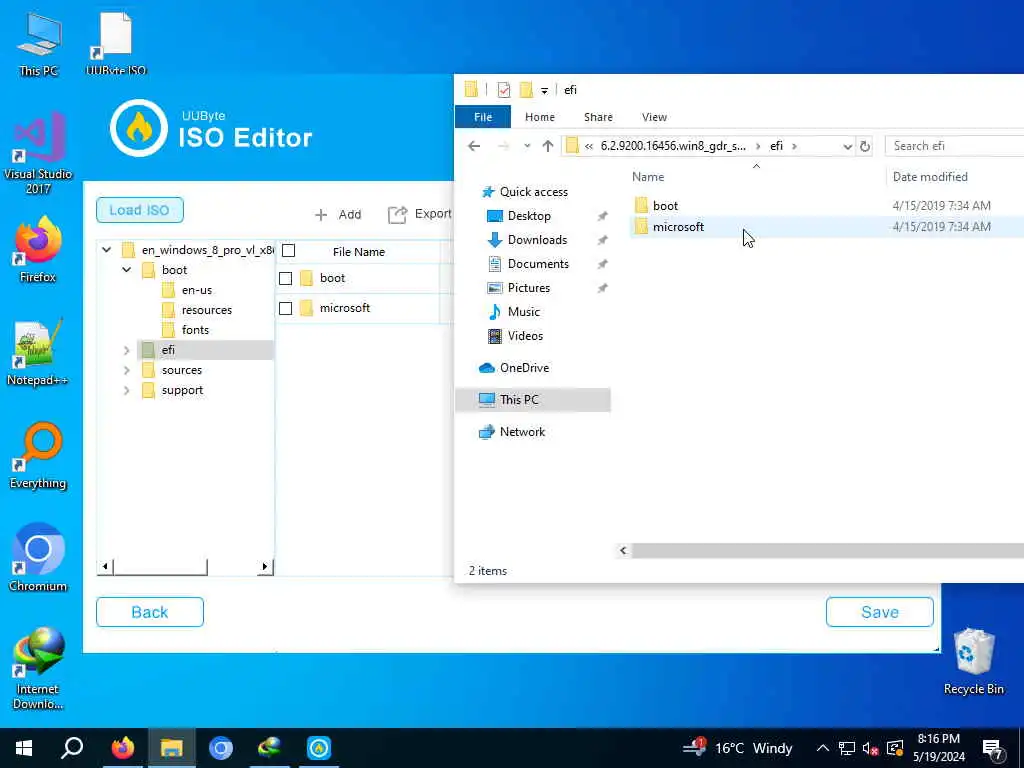Open network icon in system tray
Viewport: 1024px width, 768px height.
pos(847,748)
